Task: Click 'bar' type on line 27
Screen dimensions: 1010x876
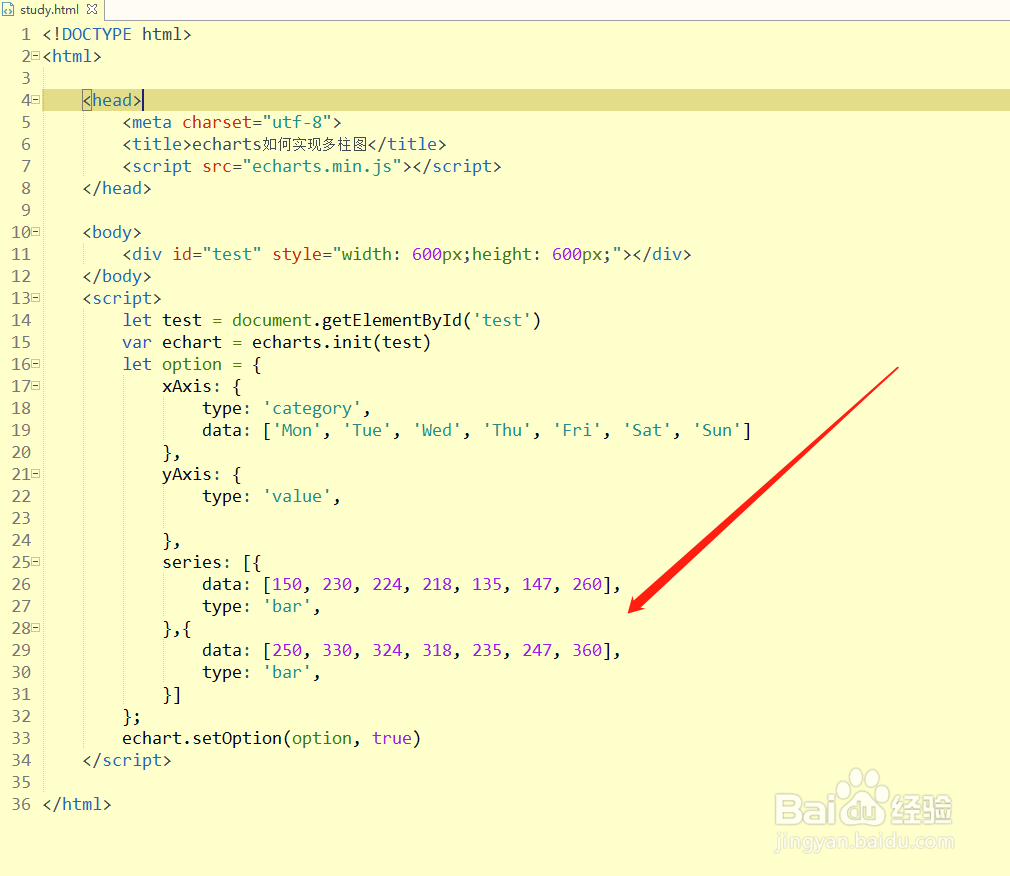Action: (287, 606)
